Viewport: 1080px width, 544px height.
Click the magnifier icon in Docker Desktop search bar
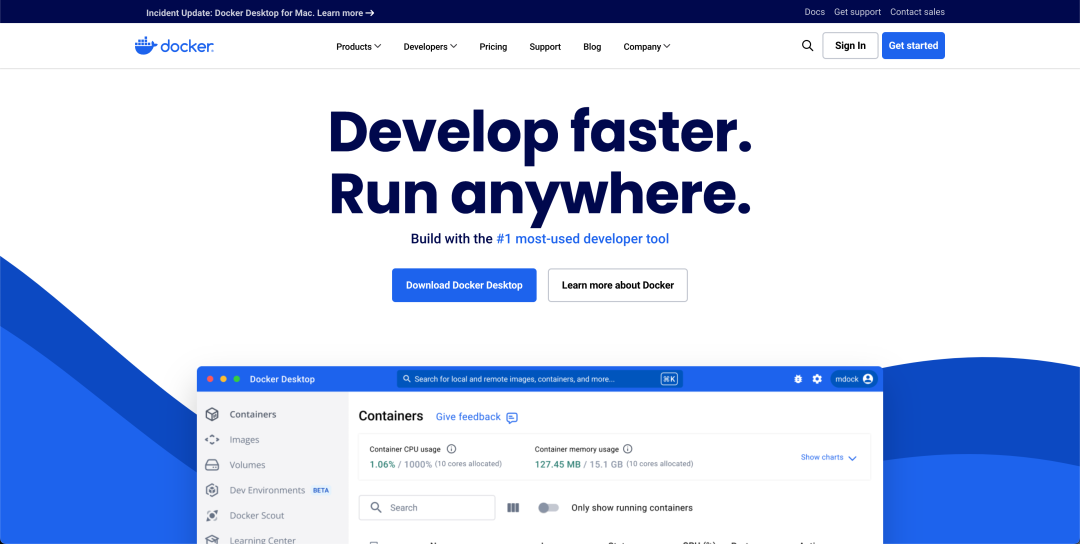click(406, 379)
